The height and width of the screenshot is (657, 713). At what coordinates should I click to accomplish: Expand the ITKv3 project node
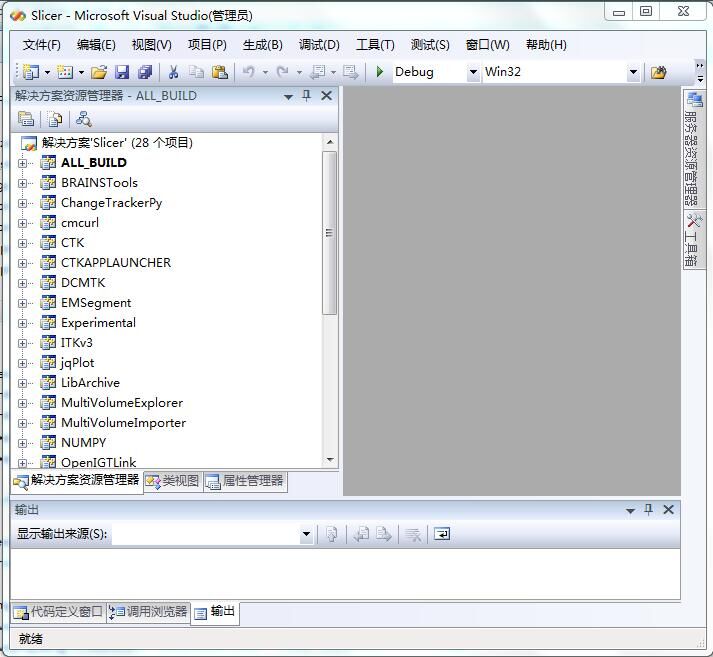point(22,343)
